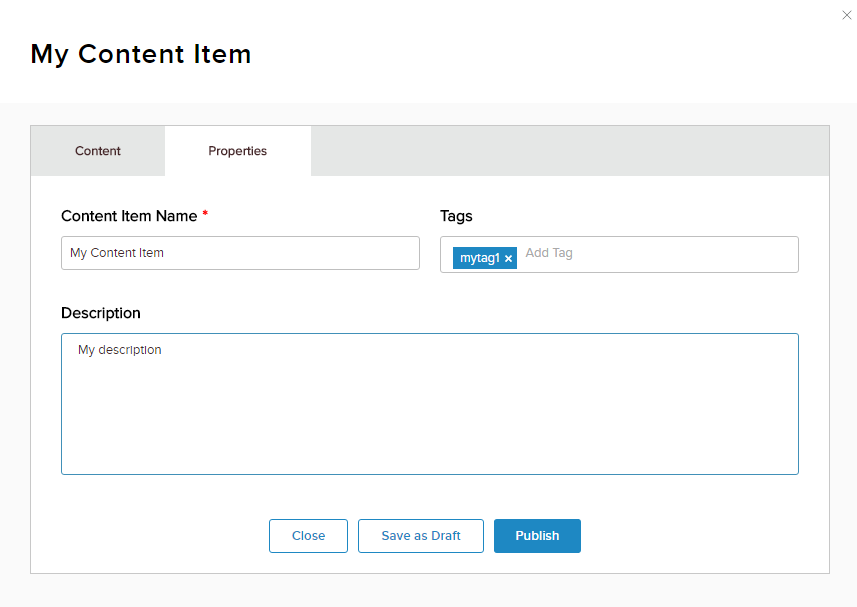Click empty space at the Tags box's right end
The height and width of the screenshot is (607, 857).
click(x=760, y=254)
